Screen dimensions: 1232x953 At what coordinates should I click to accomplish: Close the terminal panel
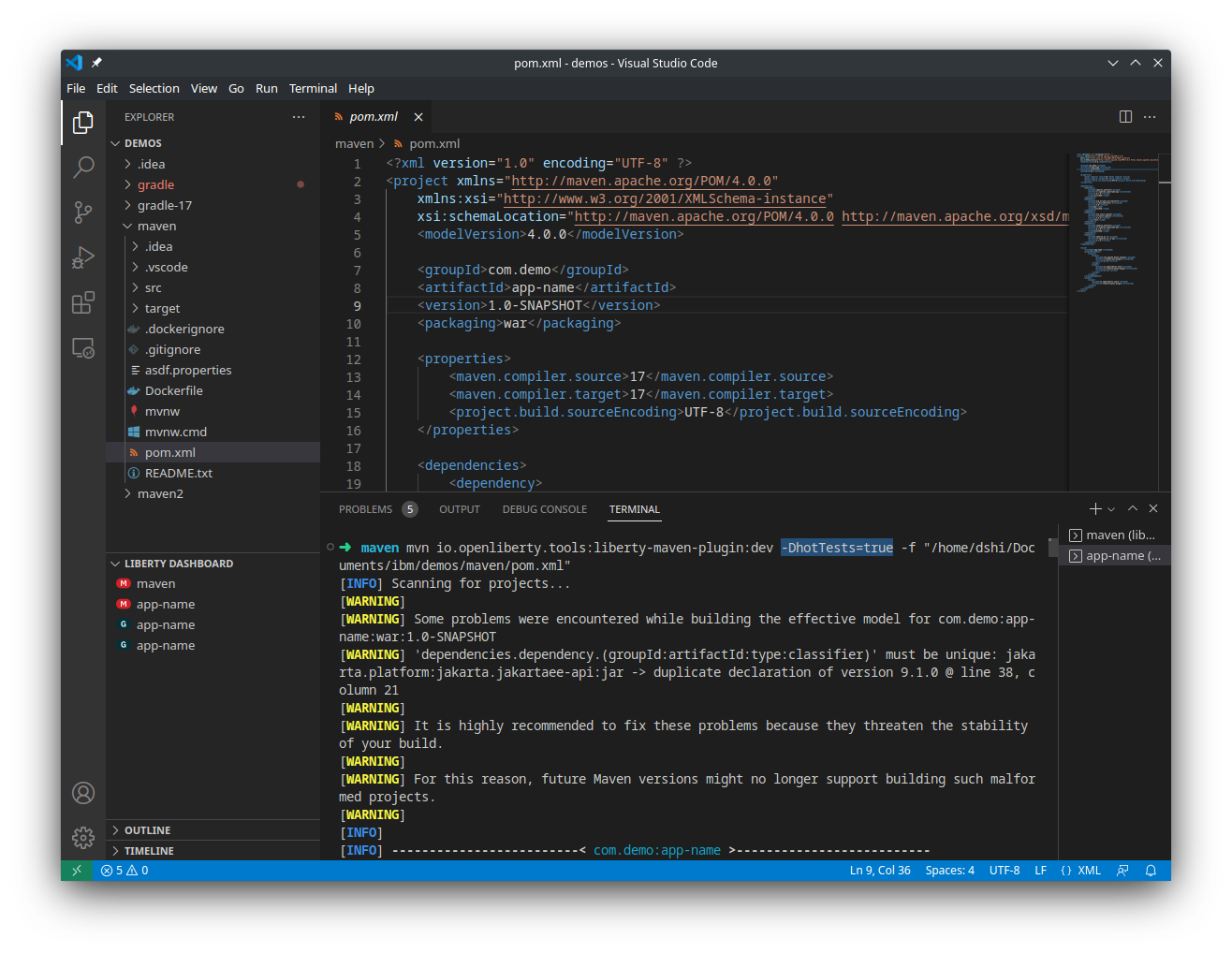pyautogui.click(x=1153, y=508)
